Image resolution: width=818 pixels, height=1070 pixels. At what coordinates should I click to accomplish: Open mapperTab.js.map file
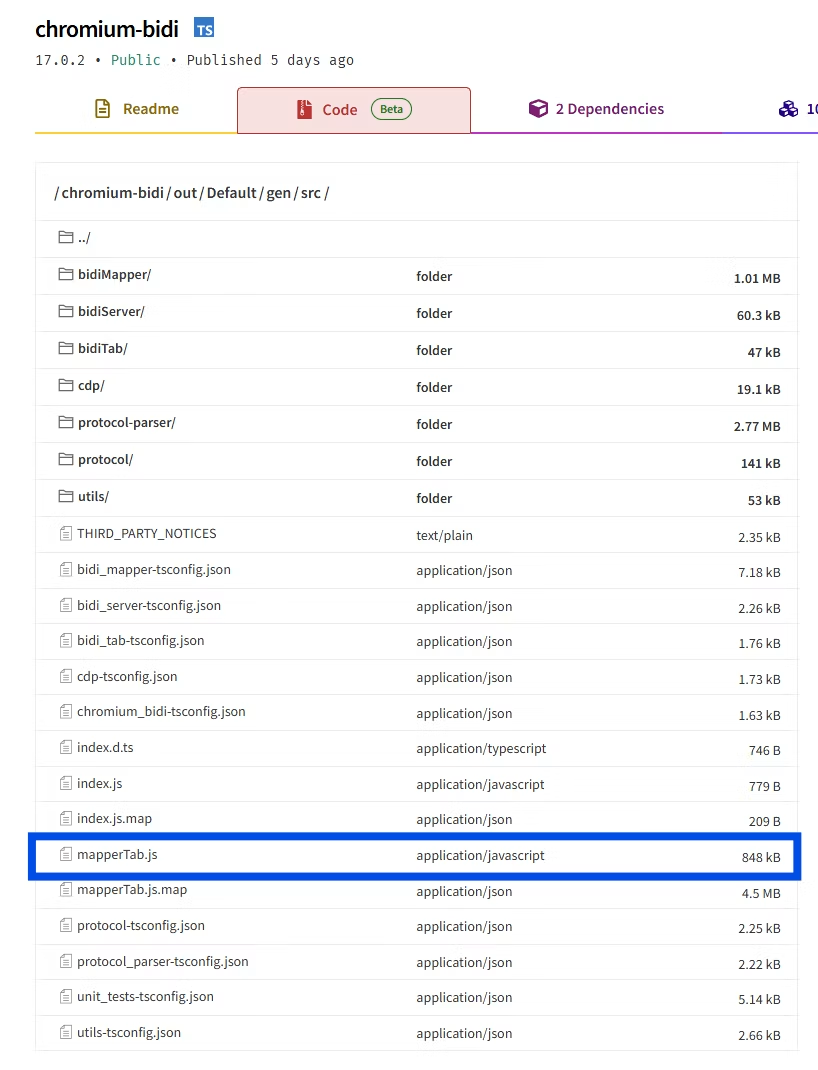[132, 890]
